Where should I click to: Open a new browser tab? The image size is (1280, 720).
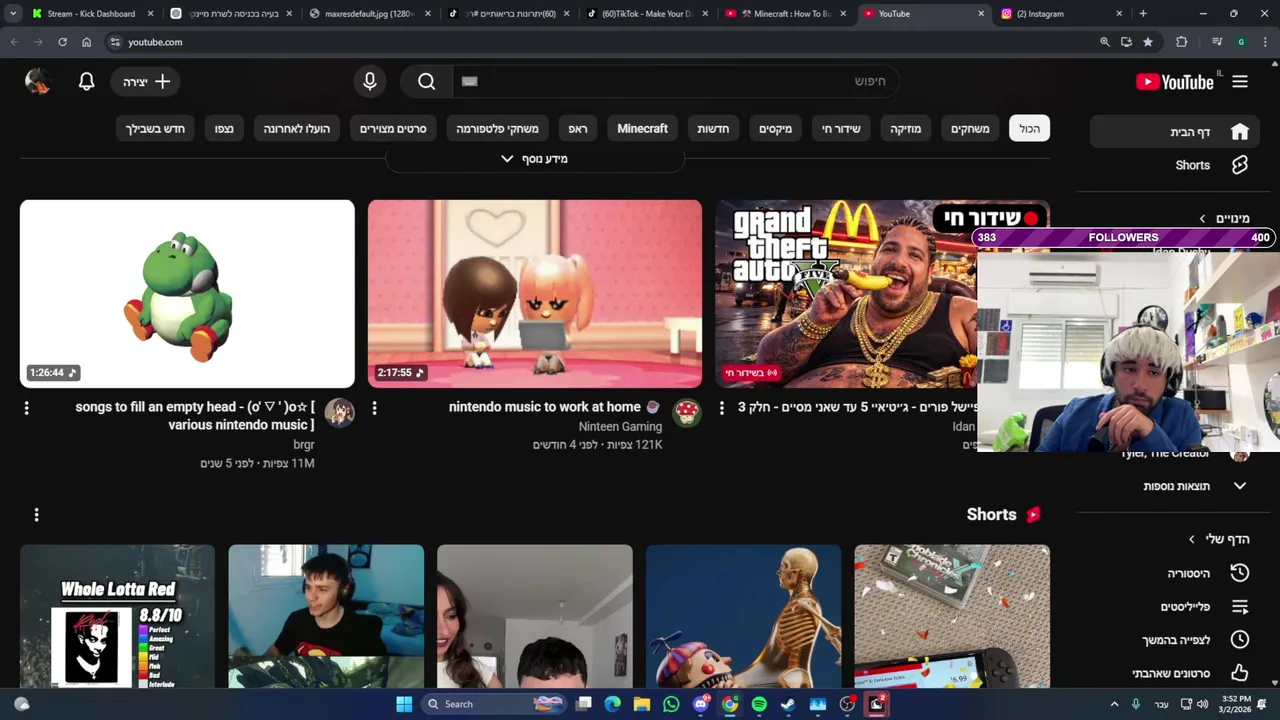1143,14
